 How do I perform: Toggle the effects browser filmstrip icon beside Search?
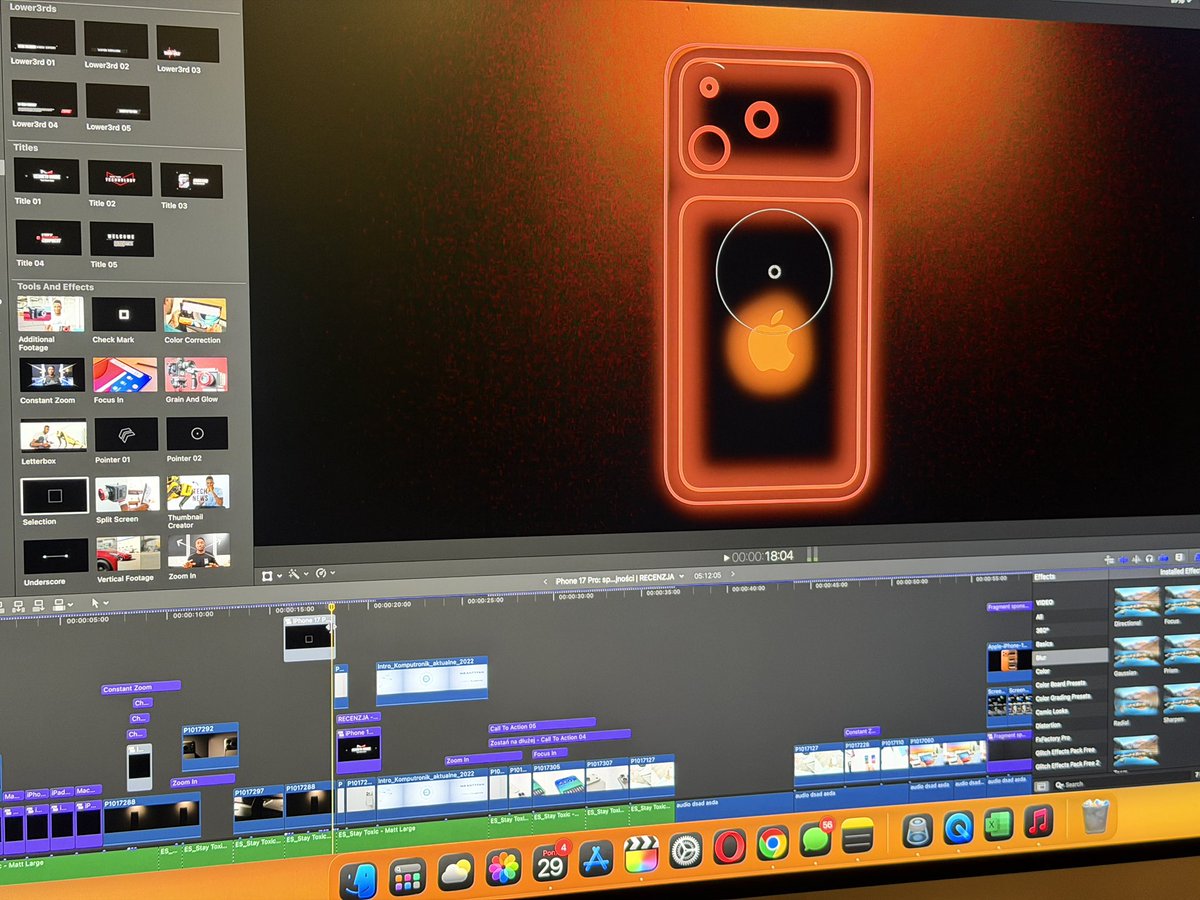[x=1041, y=786]
